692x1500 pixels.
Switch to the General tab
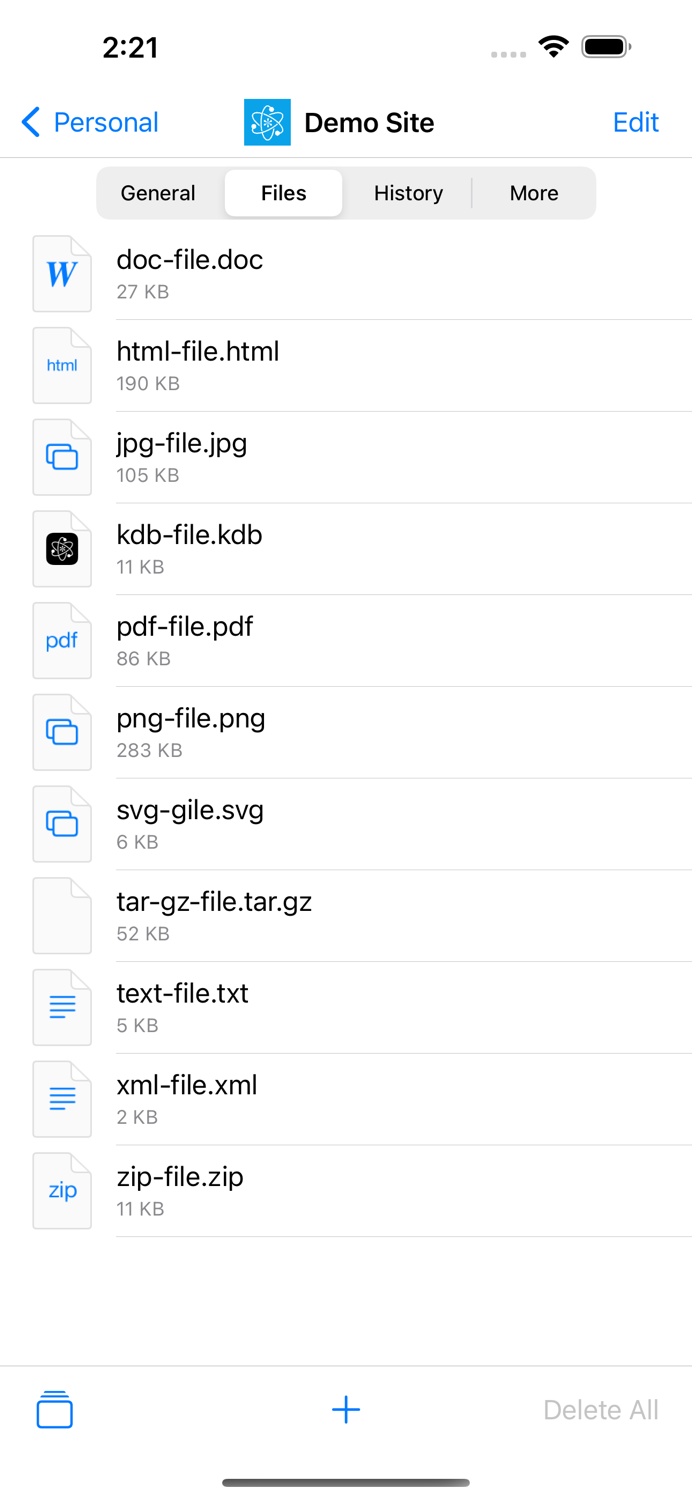(x=158, y=193)
